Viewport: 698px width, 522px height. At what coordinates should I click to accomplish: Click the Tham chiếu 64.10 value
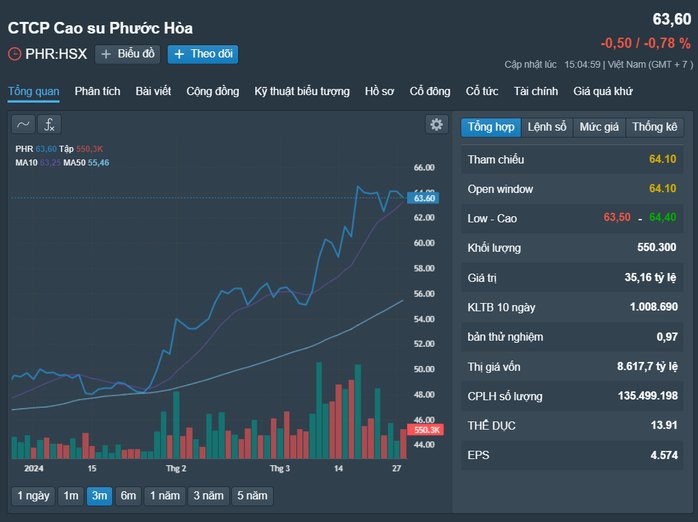click(662, 159)
